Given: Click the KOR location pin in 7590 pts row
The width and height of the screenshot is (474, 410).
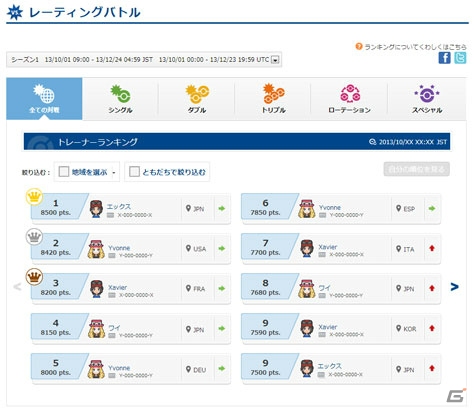Looking at the screenshot, I should (x=398, y=329).
